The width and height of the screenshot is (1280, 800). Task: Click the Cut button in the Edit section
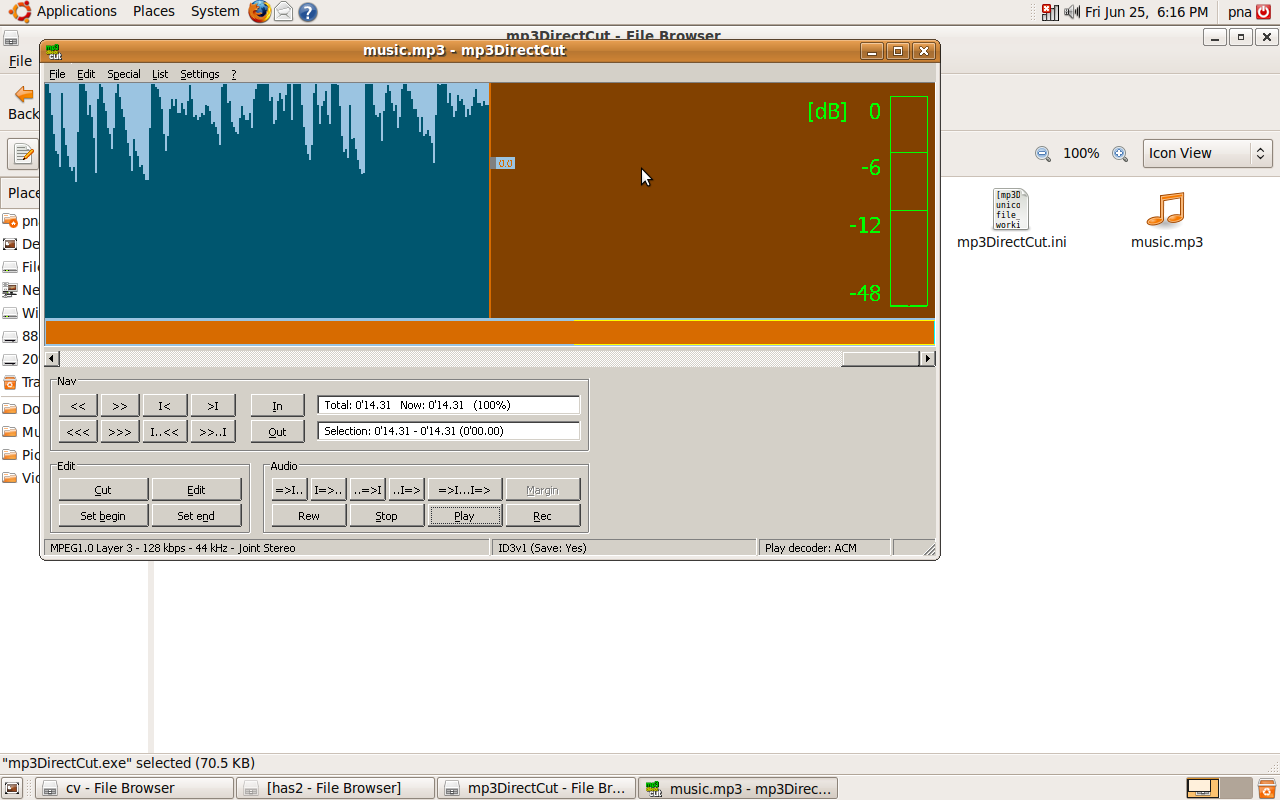[102, 489]
